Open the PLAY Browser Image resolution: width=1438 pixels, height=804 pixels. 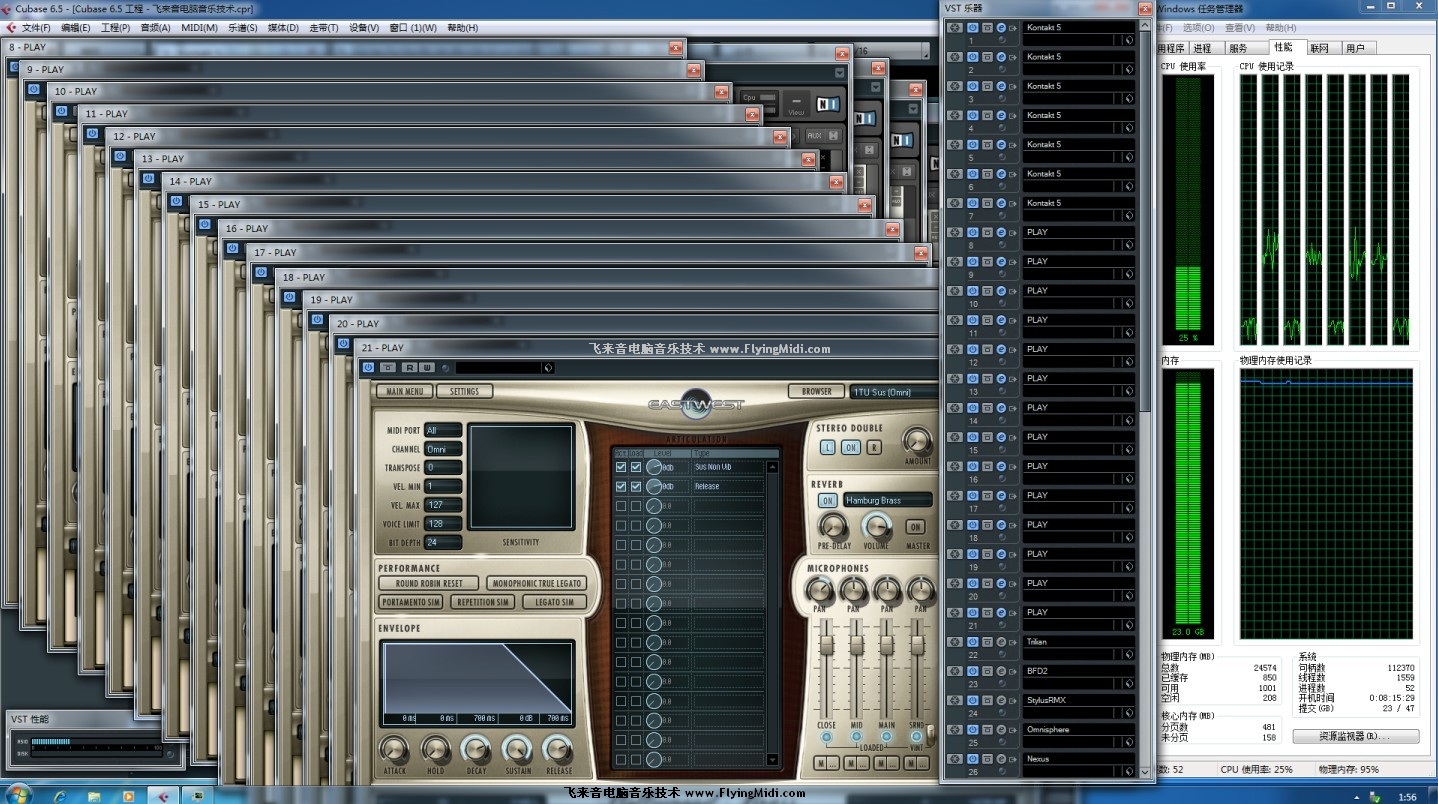[x=816, y=391]
